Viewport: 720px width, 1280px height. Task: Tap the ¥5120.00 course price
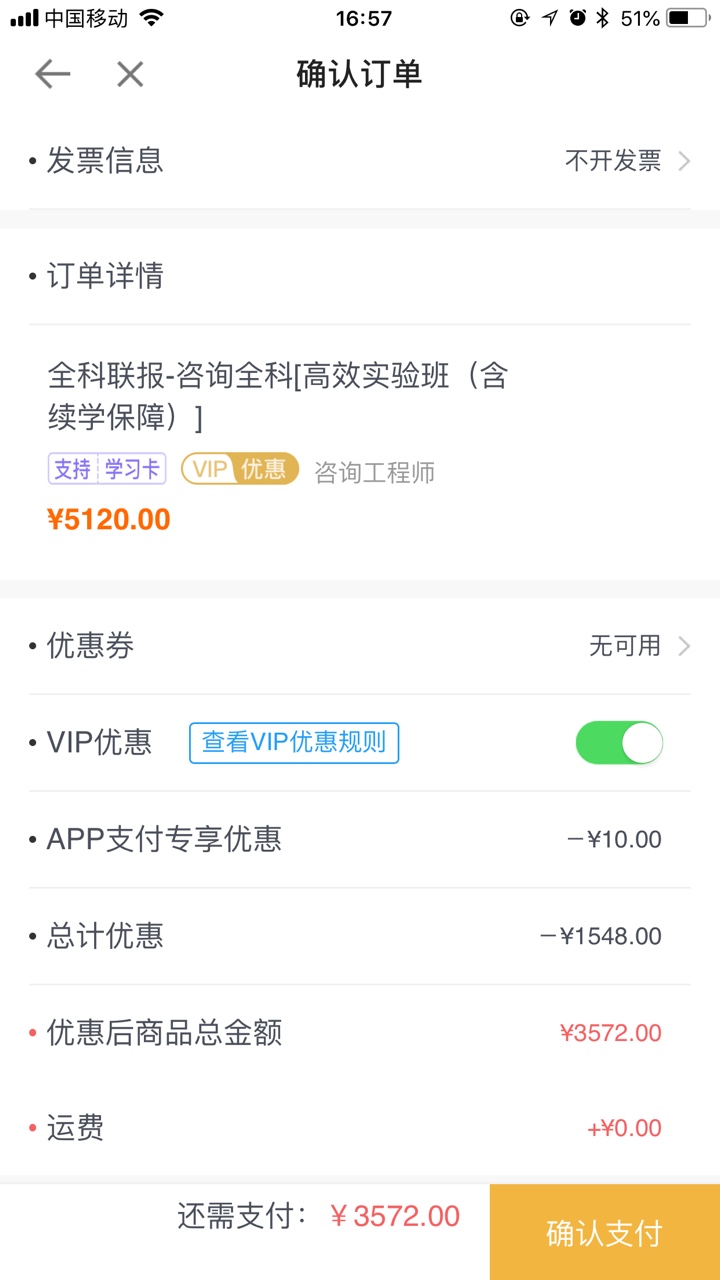point(109,520)
